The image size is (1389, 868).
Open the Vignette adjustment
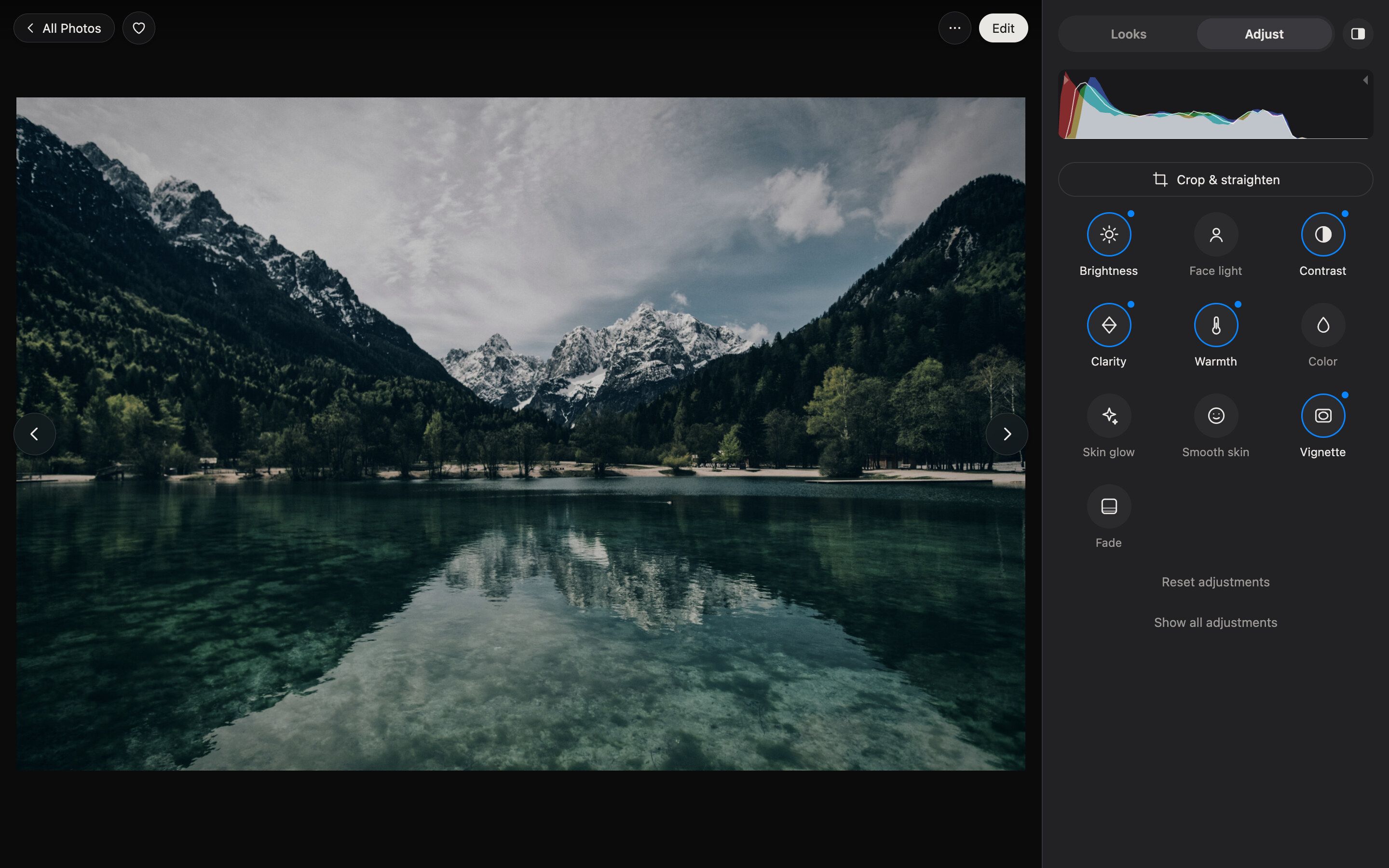[1322, 416]
